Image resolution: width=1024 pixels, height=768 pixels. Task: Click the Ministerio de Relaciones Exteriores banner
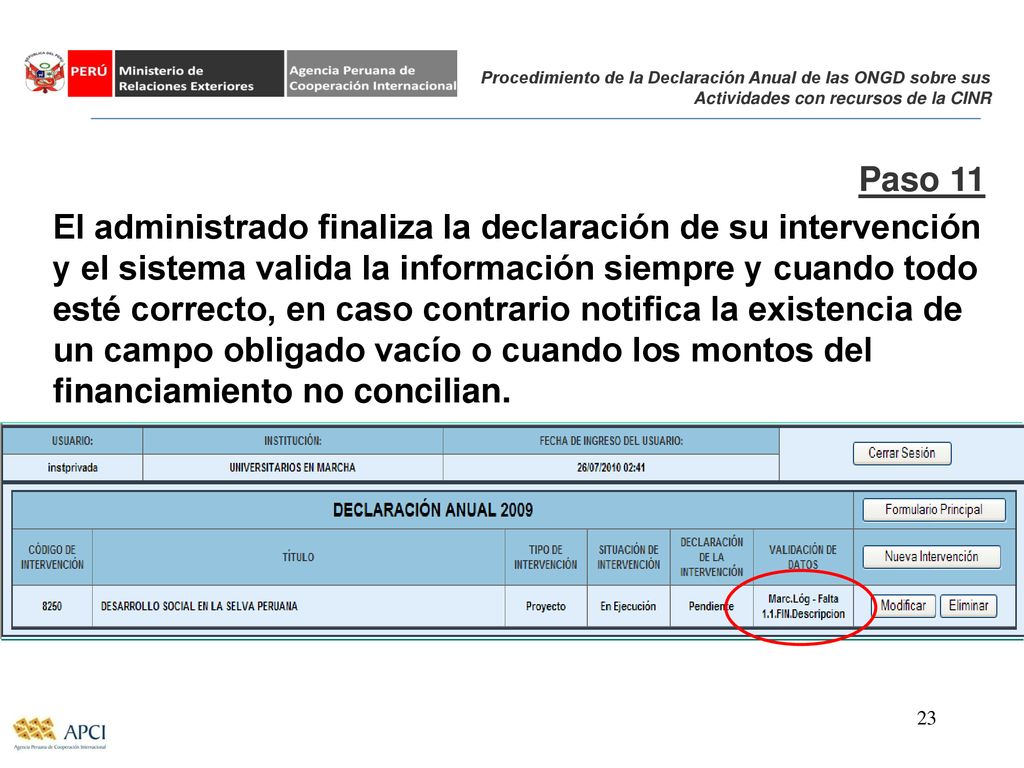pyautogui.click(x=199, y=73)
